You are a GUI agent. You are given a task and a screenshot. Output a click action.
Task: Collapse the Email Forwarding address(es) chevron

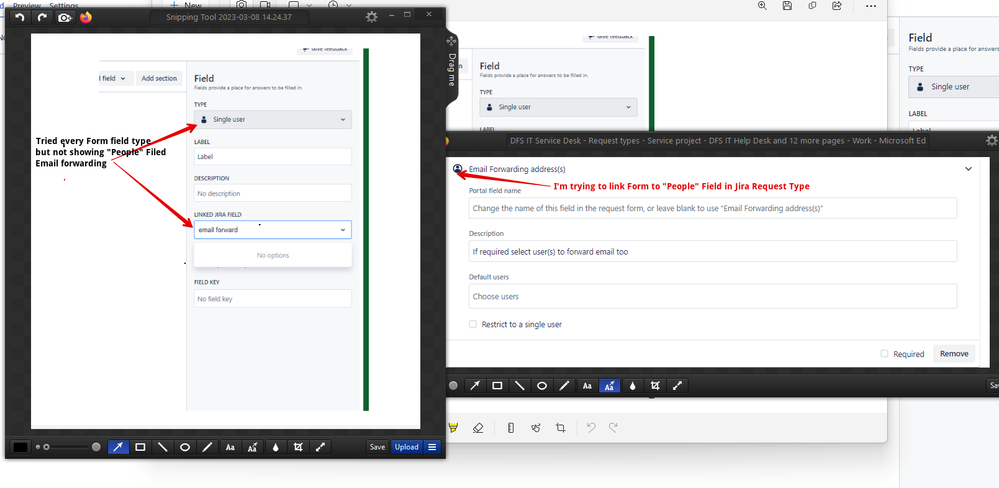(x=968, y=169)
